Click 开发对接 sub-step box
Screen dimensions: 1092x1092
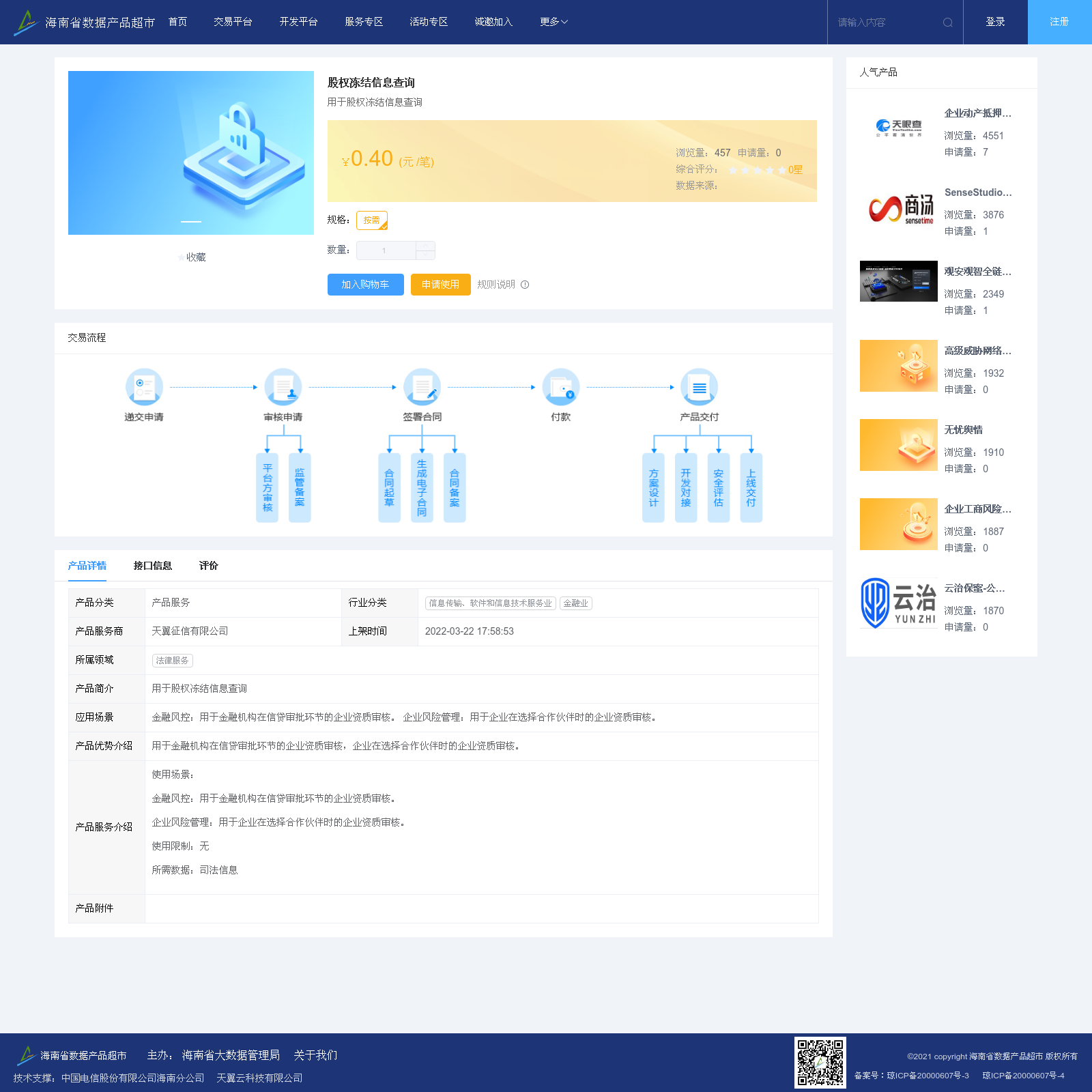coord(686,488)
